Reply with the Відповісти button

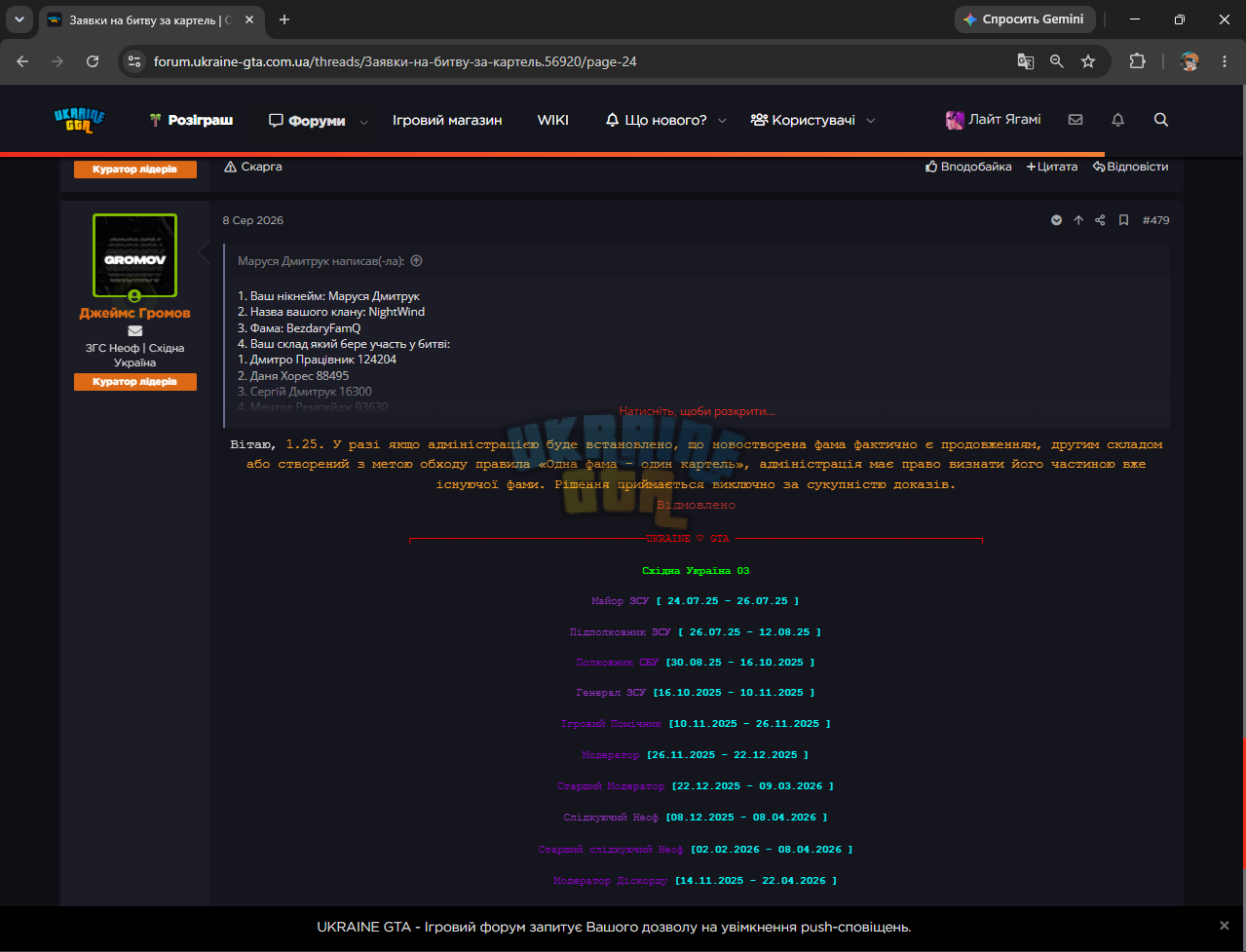click(1130, 167)
